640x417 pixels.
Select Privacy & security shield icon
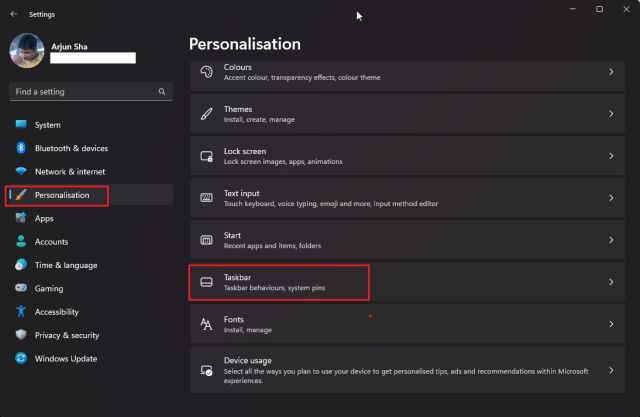(x=21, y=335)
